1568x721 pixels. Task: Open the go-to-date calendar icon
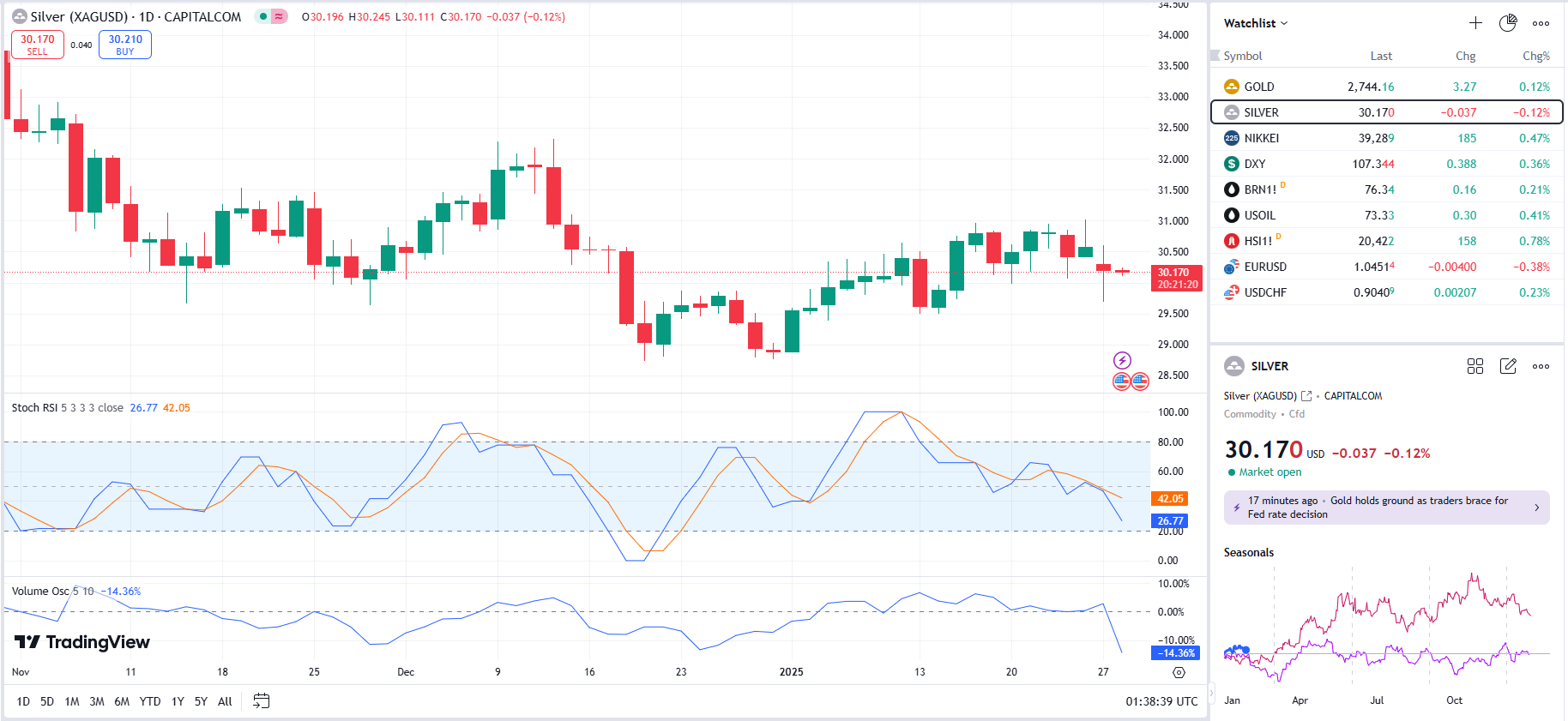(262, 701)
